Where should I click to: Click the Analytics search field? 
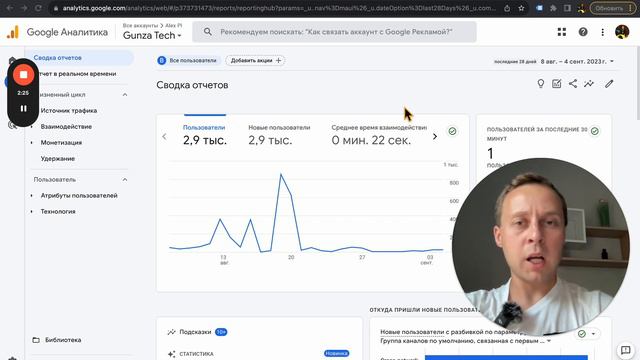(334, 32)
